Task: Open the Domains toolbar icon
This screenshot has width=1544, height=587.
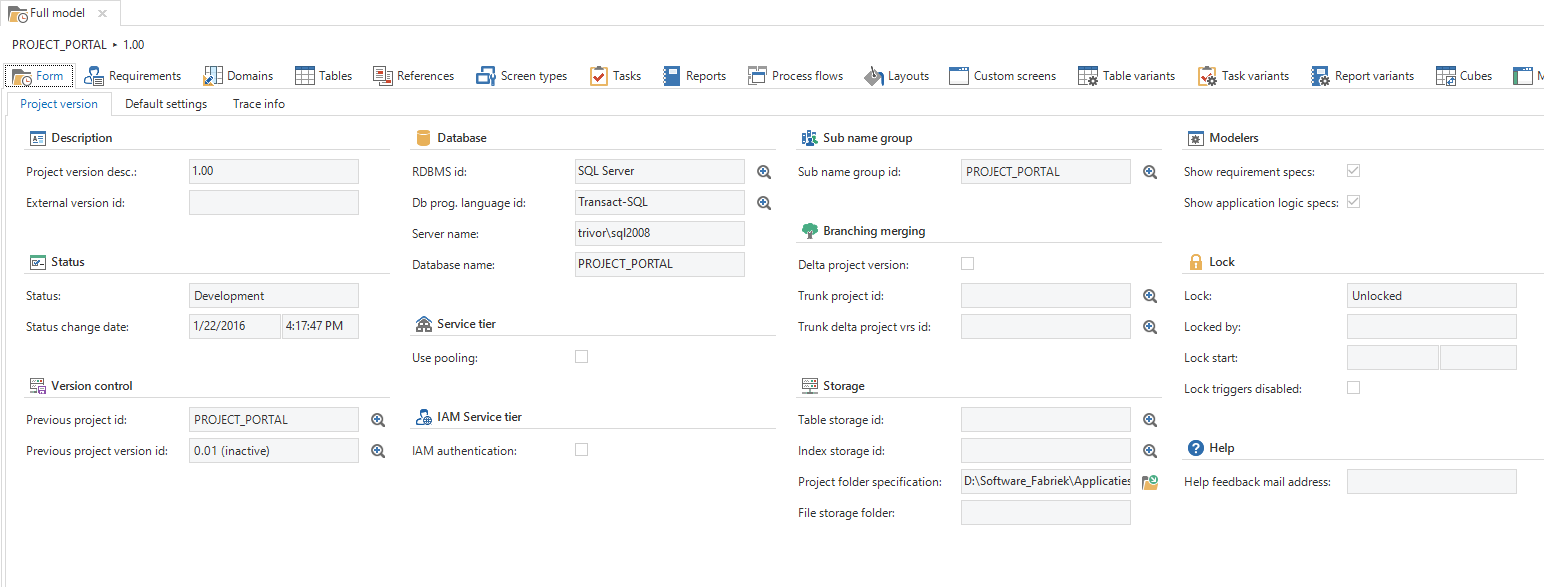Action: coord(213,76)
